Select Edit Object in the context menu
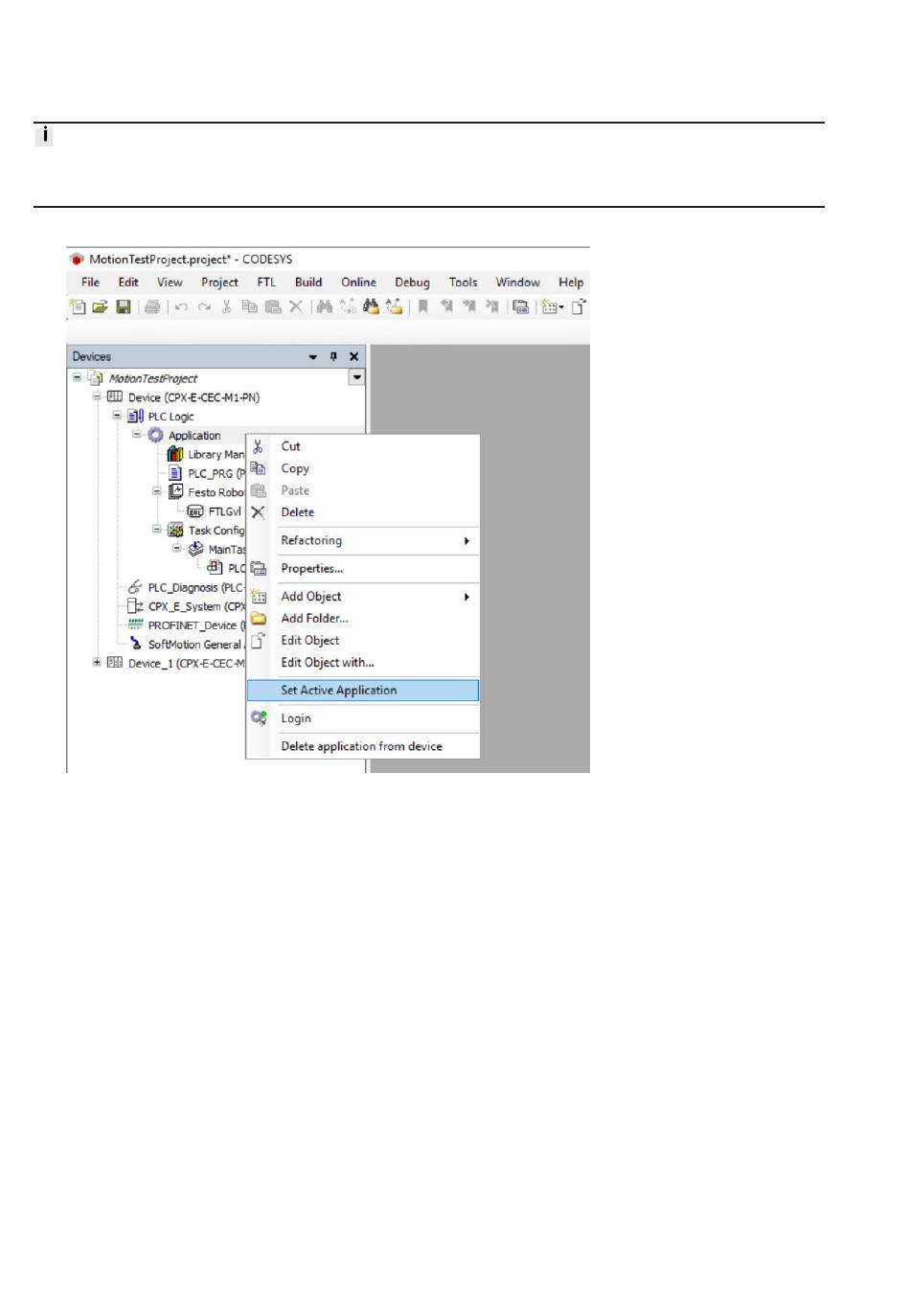 [x=363, y=641]
